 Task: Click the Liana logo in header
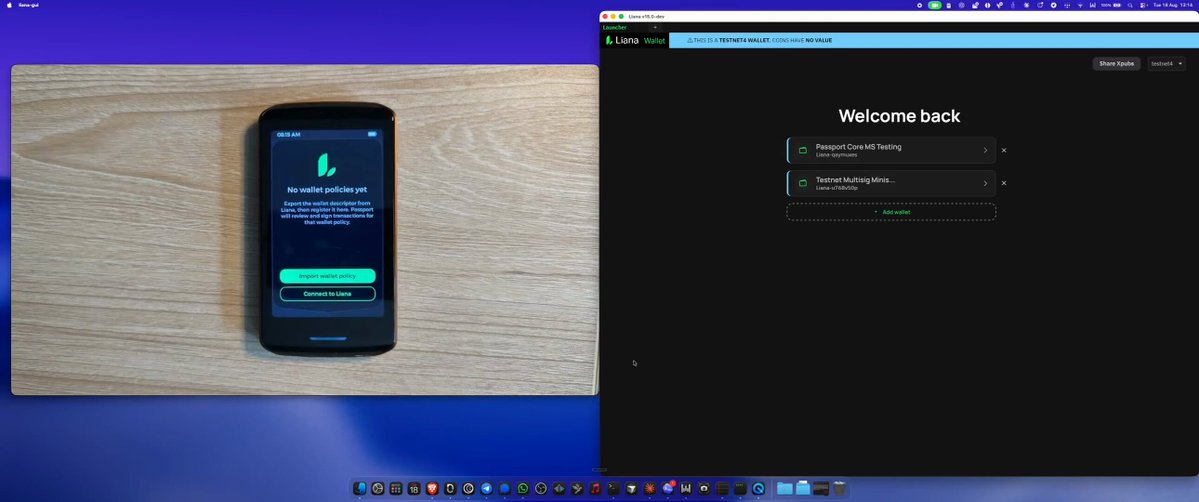coord(622,40)
